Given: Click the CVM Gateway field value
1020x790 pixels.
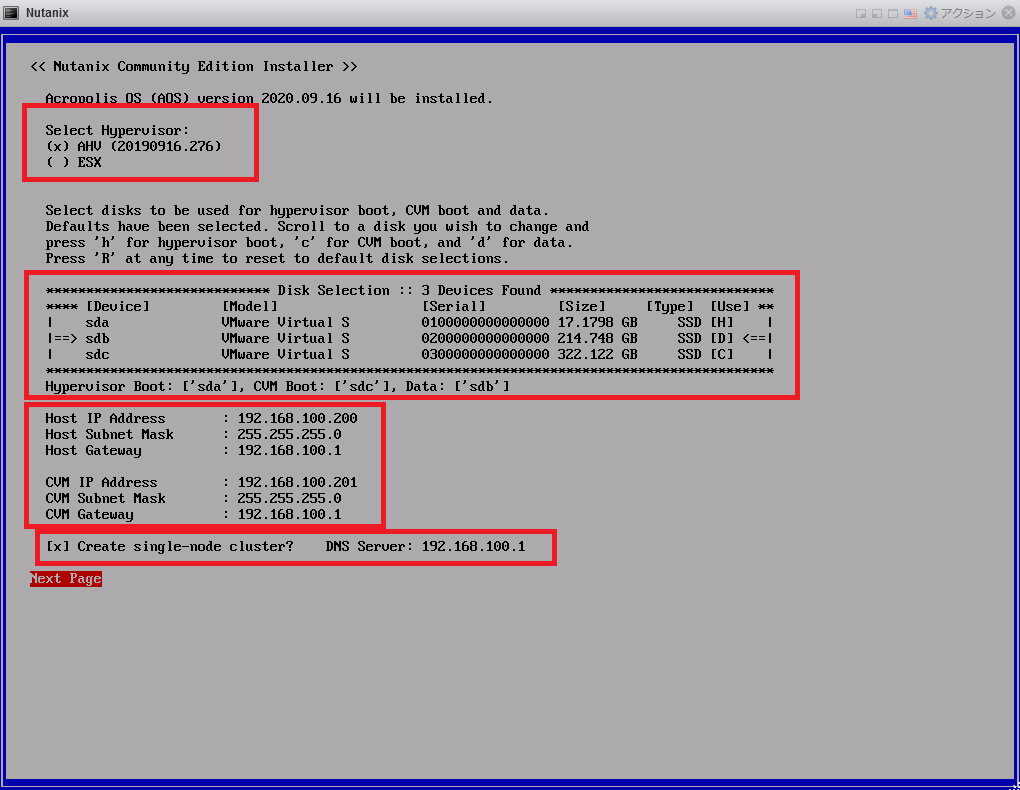Looking at the screenshot, I should (x=289, y=514).
